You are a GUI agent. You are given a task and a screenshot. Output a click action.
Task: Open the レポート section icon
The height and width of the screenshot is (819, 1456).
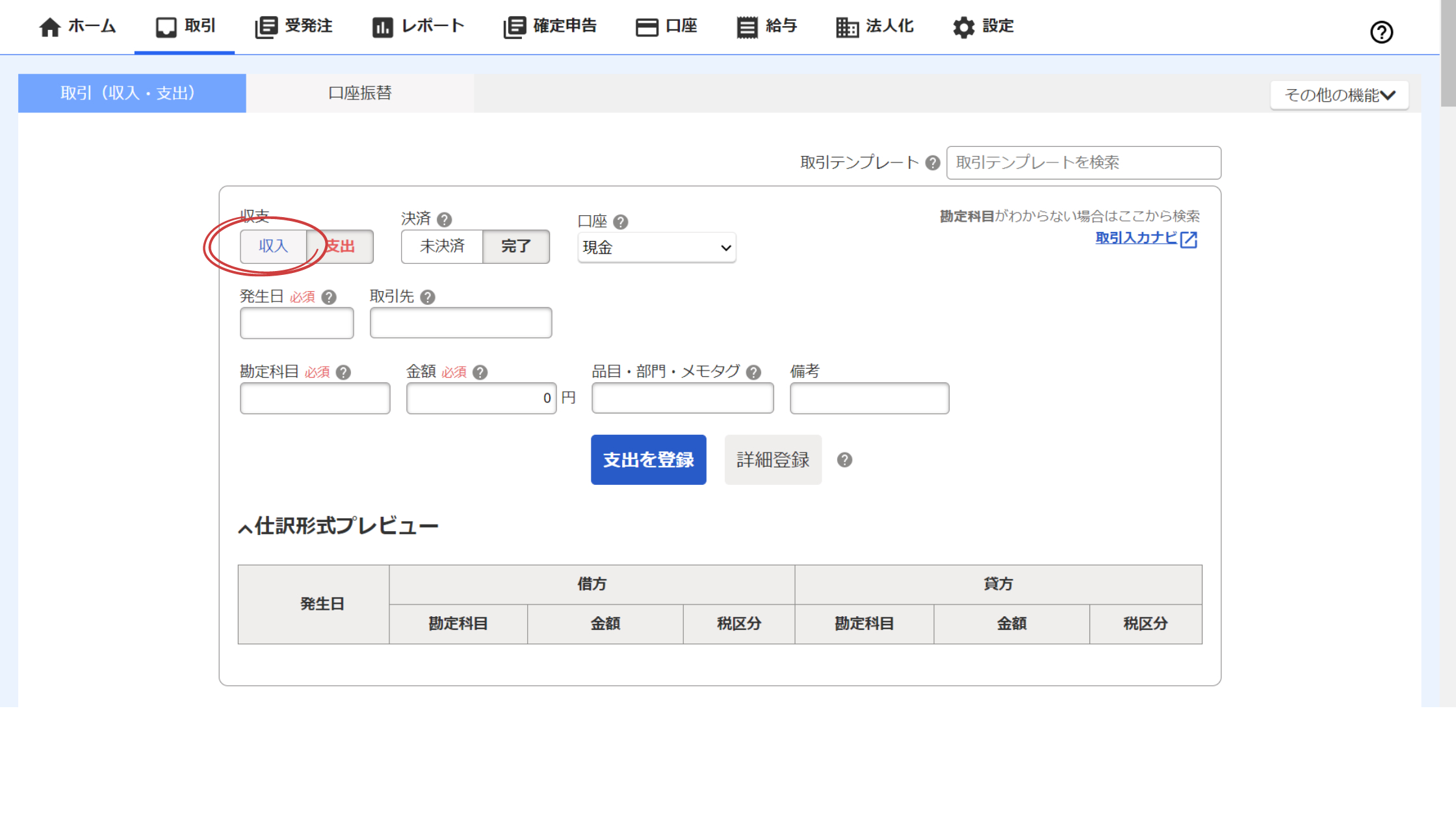click(x=382, y=27)
